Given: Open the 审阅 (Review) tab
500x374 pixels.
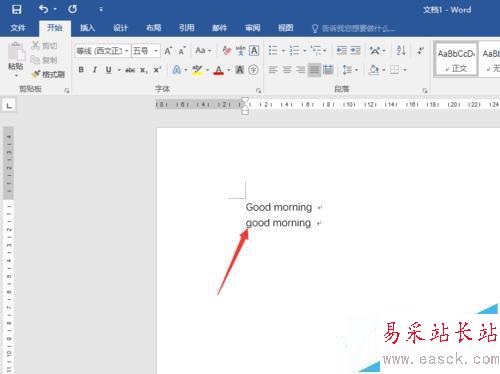Looking at the screenshot, I should pyautogui.click(x=253, y=28).
